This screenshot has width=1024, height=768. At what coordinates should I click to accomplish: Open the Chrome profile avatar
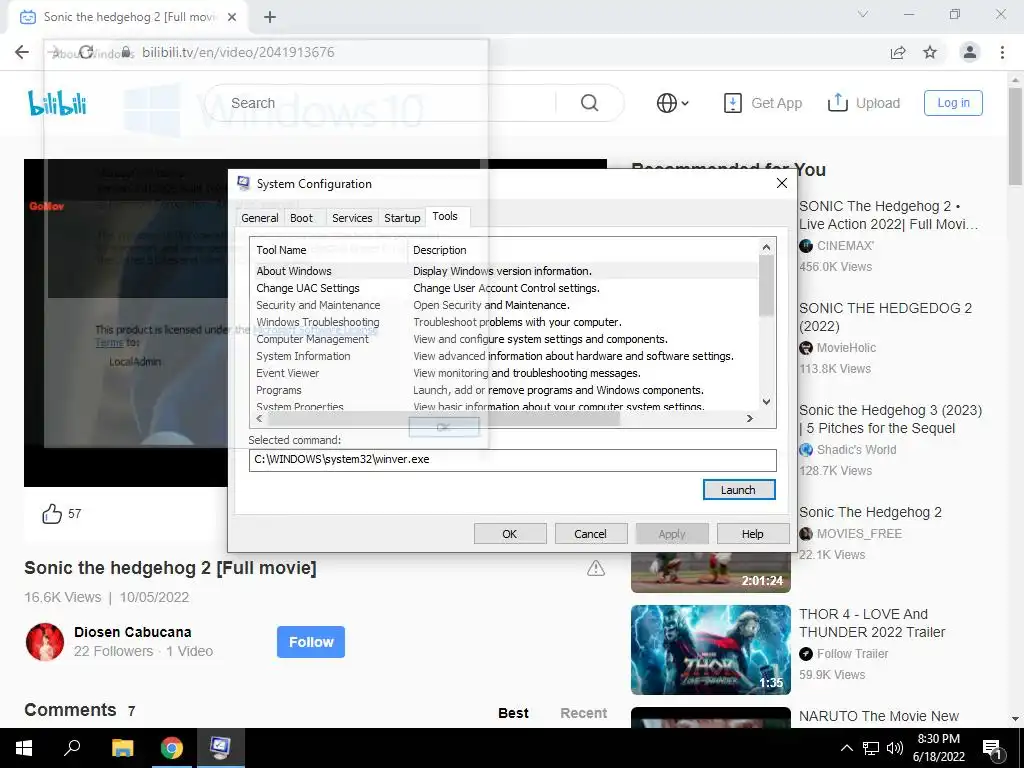[970, 52]
